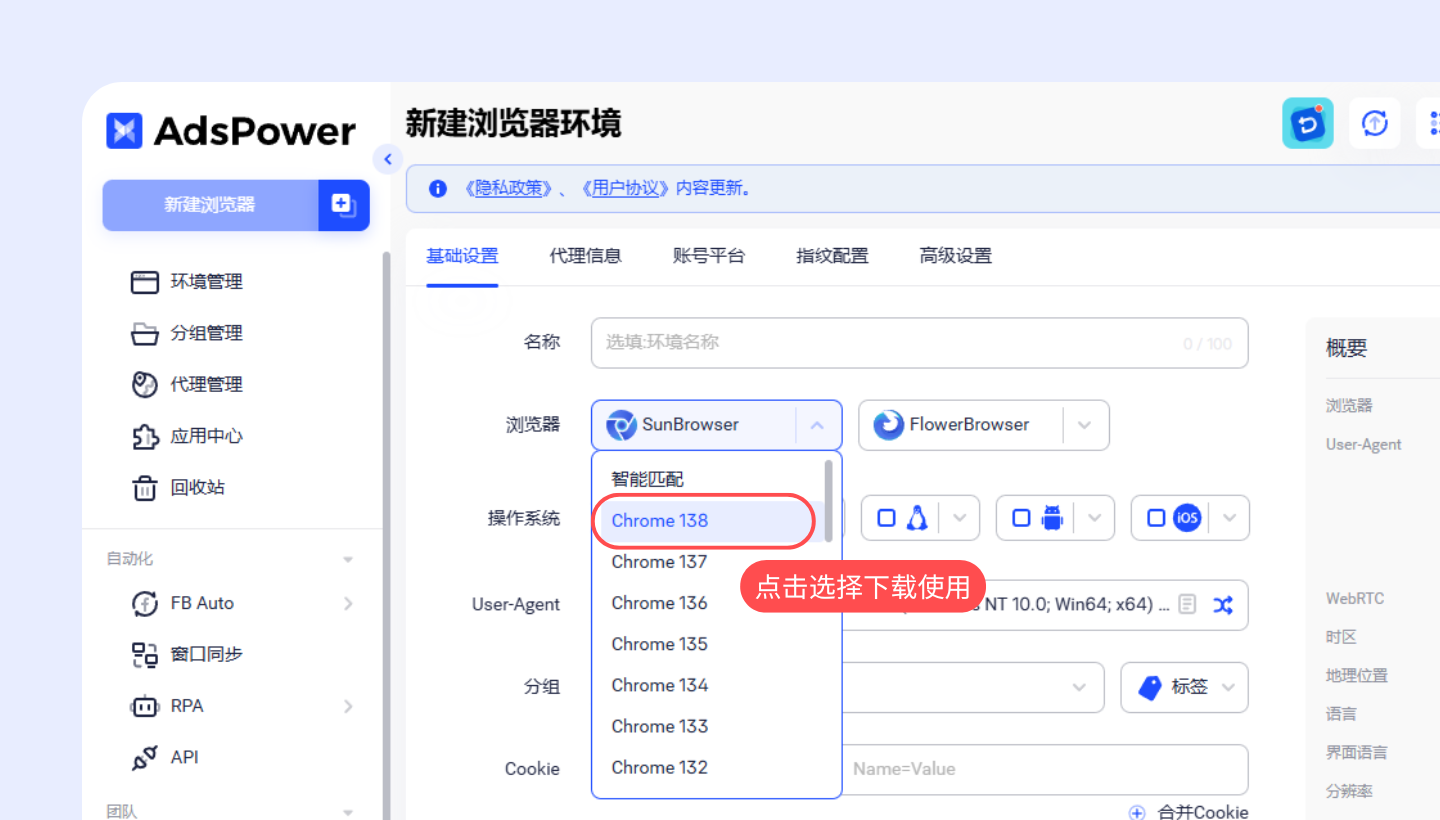Open 环境管理 in the sidebar
Viewport: 1440px width, 820px height.
(x=206, y=282)
